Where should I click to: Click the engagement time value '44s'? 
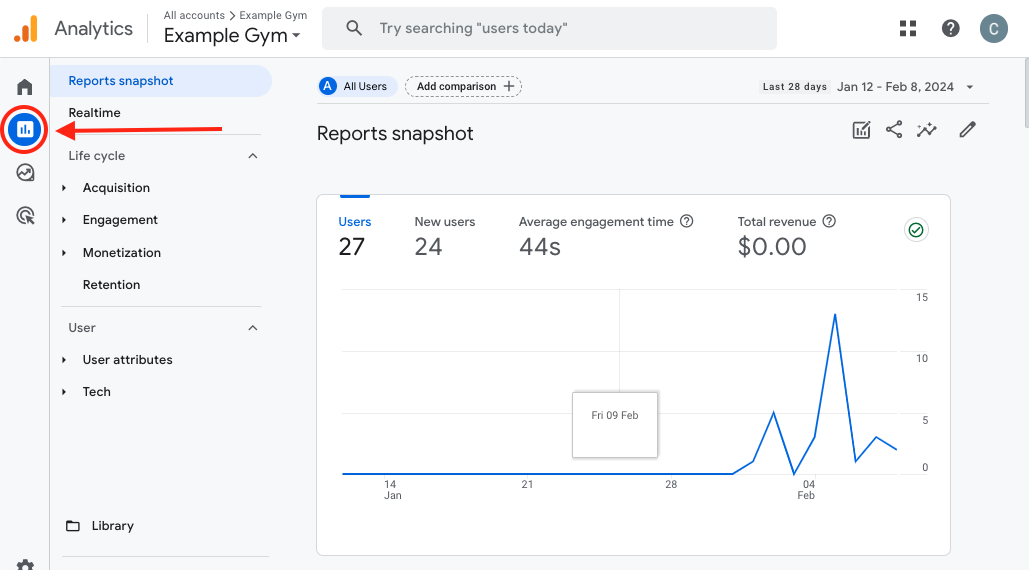(x=540, y=247)
